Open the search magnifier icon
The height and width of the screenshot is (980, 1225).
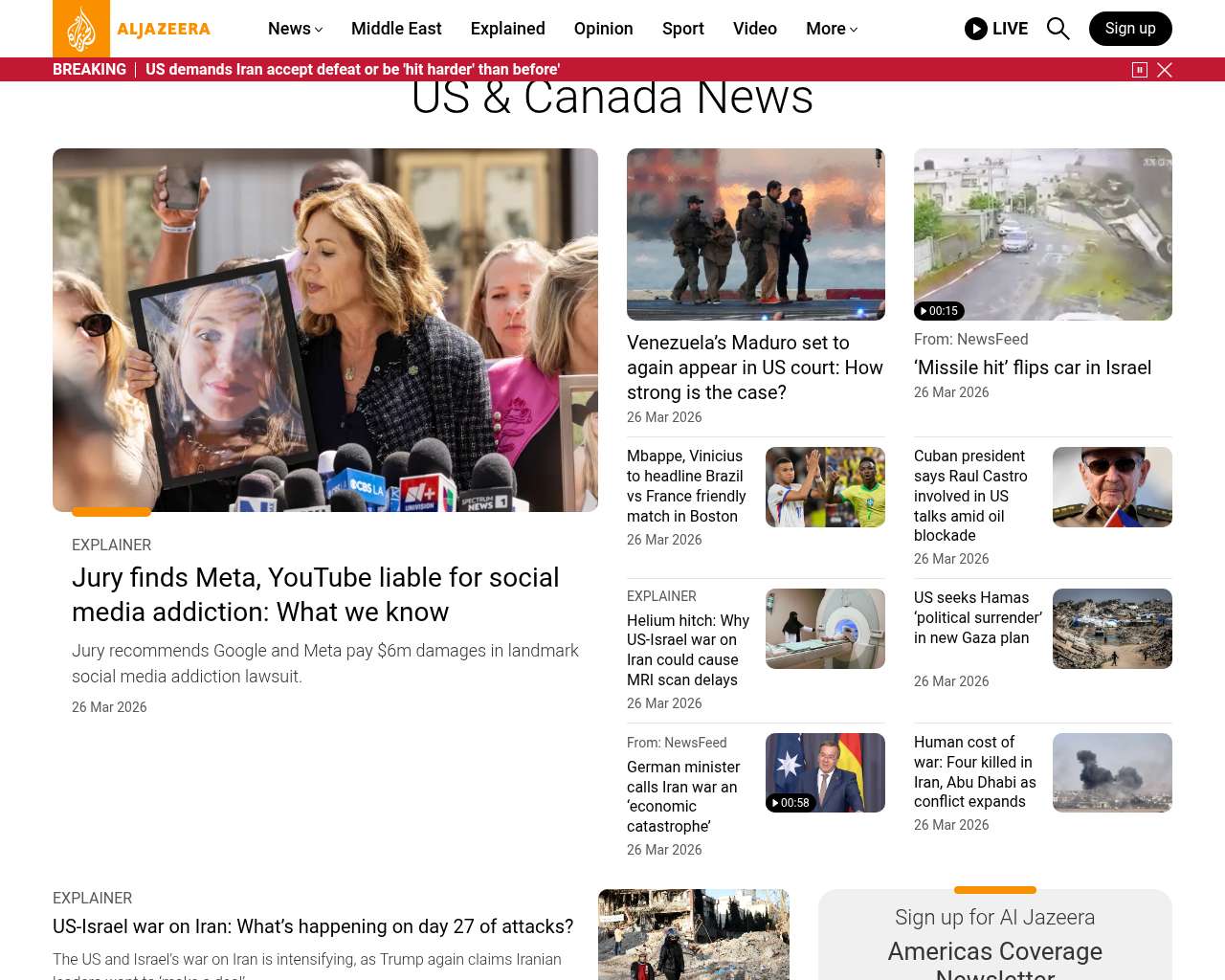click(x=1058, y=29)
